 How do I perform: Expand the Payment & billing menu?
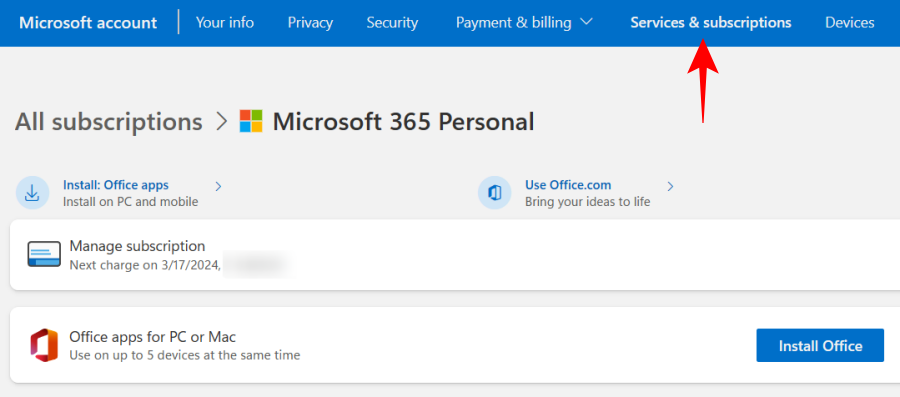[524, 23]
